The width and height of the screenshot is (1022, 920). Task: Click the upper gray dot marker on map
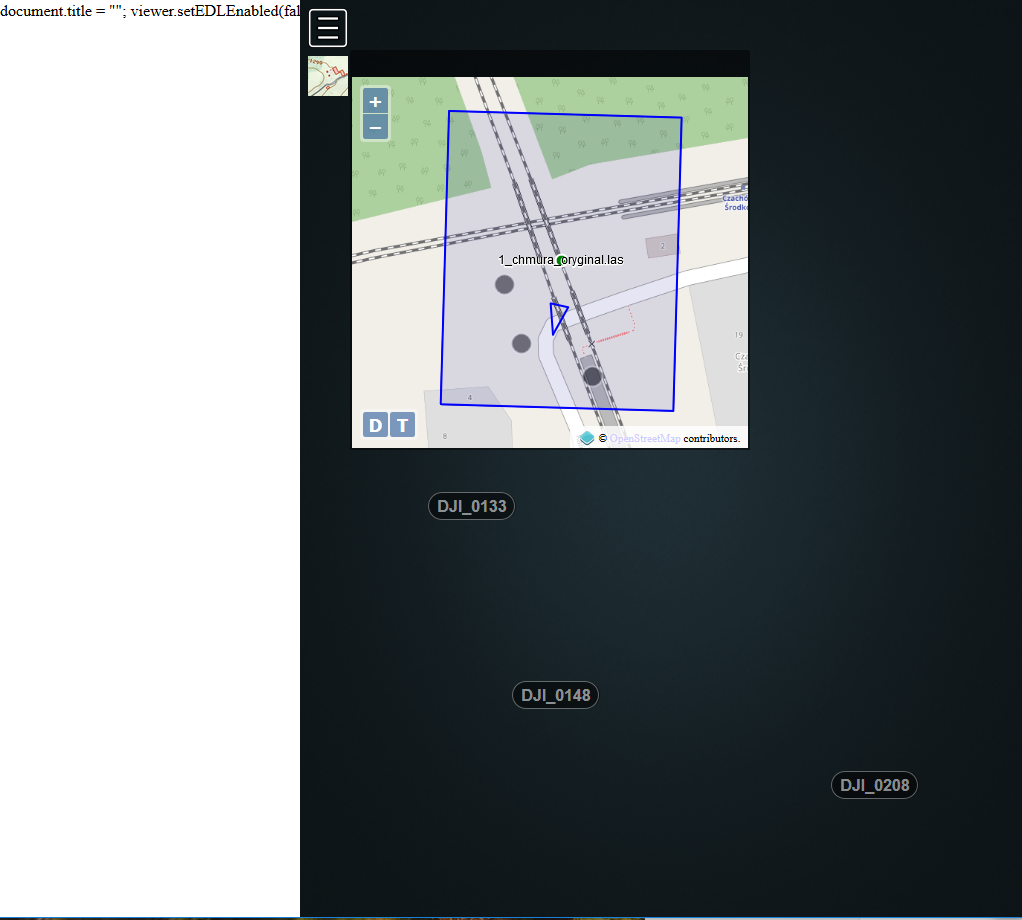(x=504, y=284)
